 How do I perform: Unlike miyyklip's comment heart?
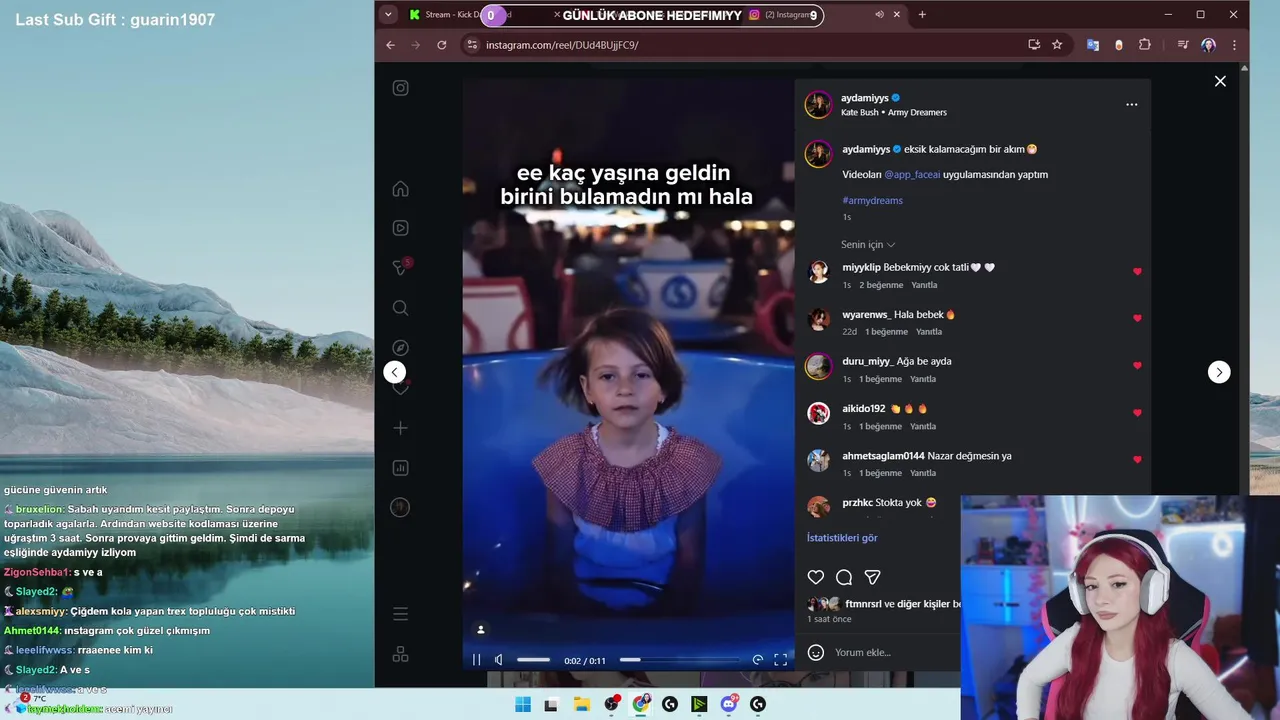click(1137, 271)
